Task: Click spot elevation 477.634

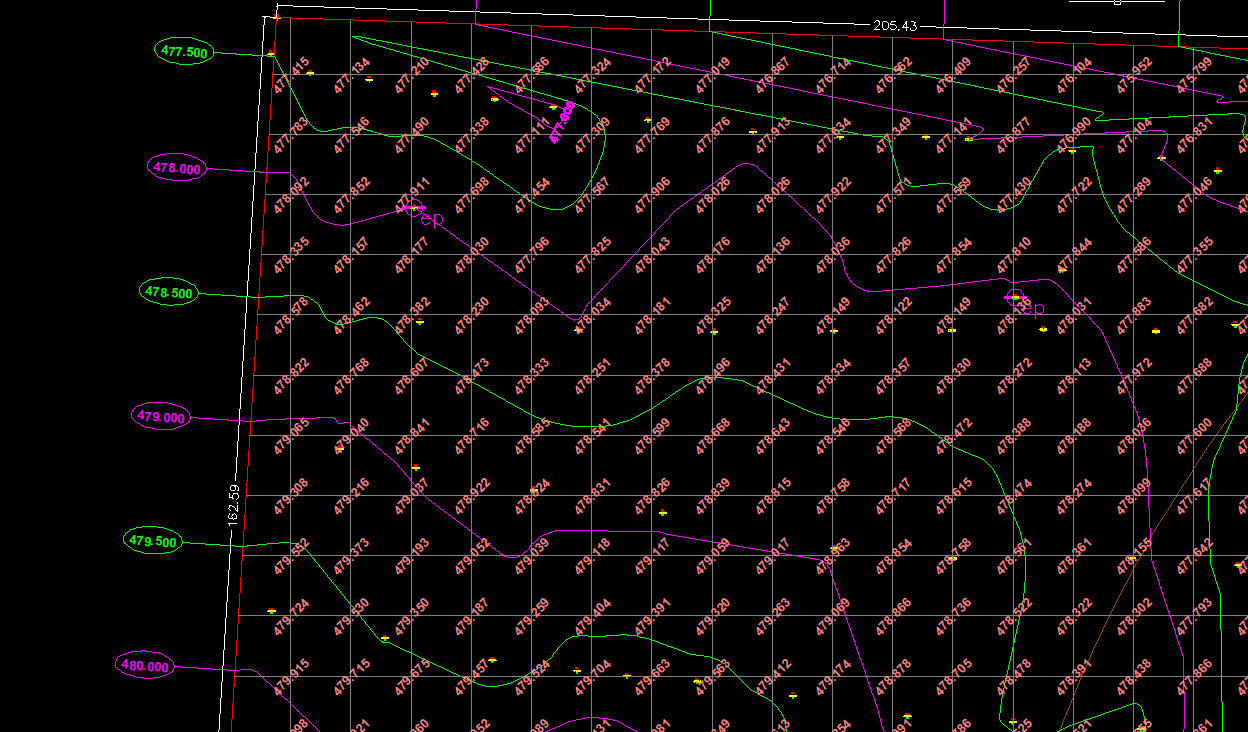Action: click(x=834, y=136)
